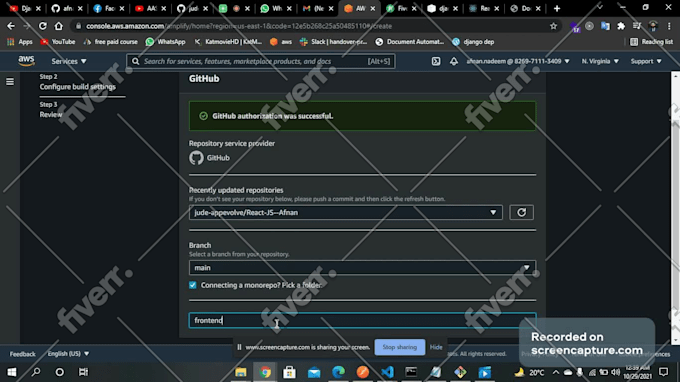The width and height of the screenshot is (680, 382).
Task: Open the Chrome tab search chevron
Action: [x=600, y=8]
